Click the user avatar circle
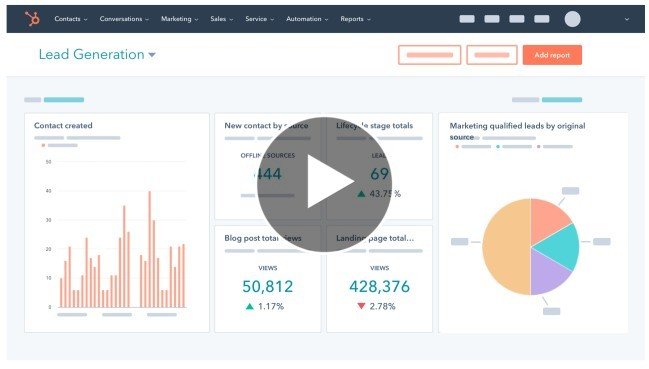Screen dimensions: 649x369 coord(572,19)
